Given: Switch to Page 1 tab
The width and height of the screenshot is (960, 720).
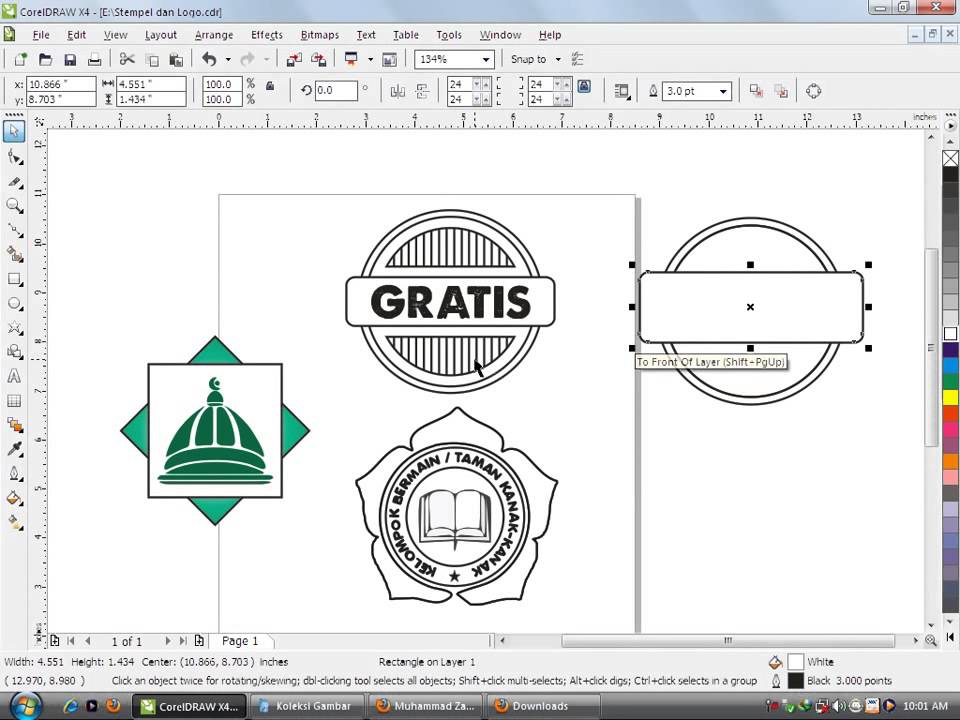Looking at the screenshot, I should pos(240,641).
